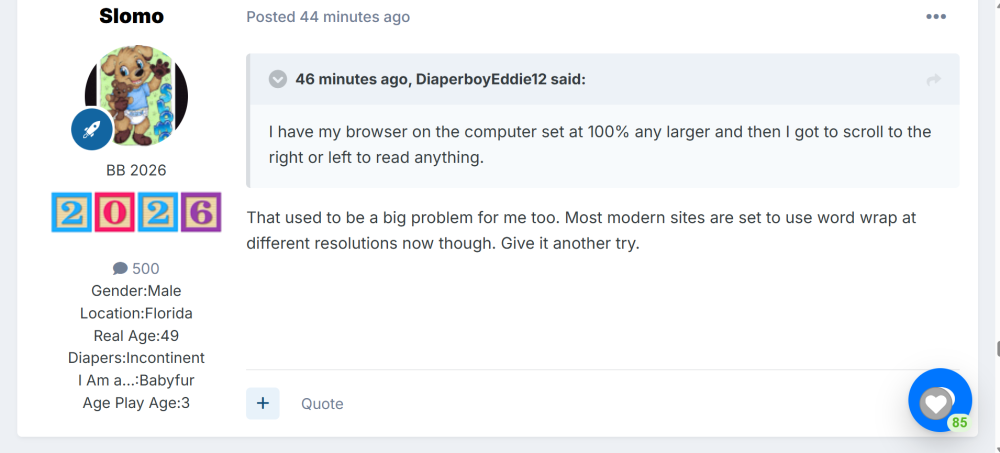Click the scrollbar down arrow at bottom right
Viewport: 1000px width, 453px height.
[x=996, y=449]
